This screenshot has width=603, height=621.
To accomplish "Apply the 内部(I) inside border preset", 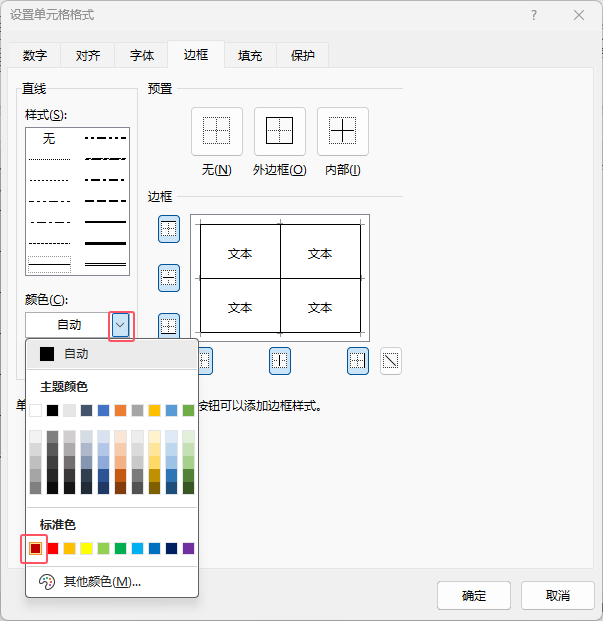I will click(x=342, y=131).
